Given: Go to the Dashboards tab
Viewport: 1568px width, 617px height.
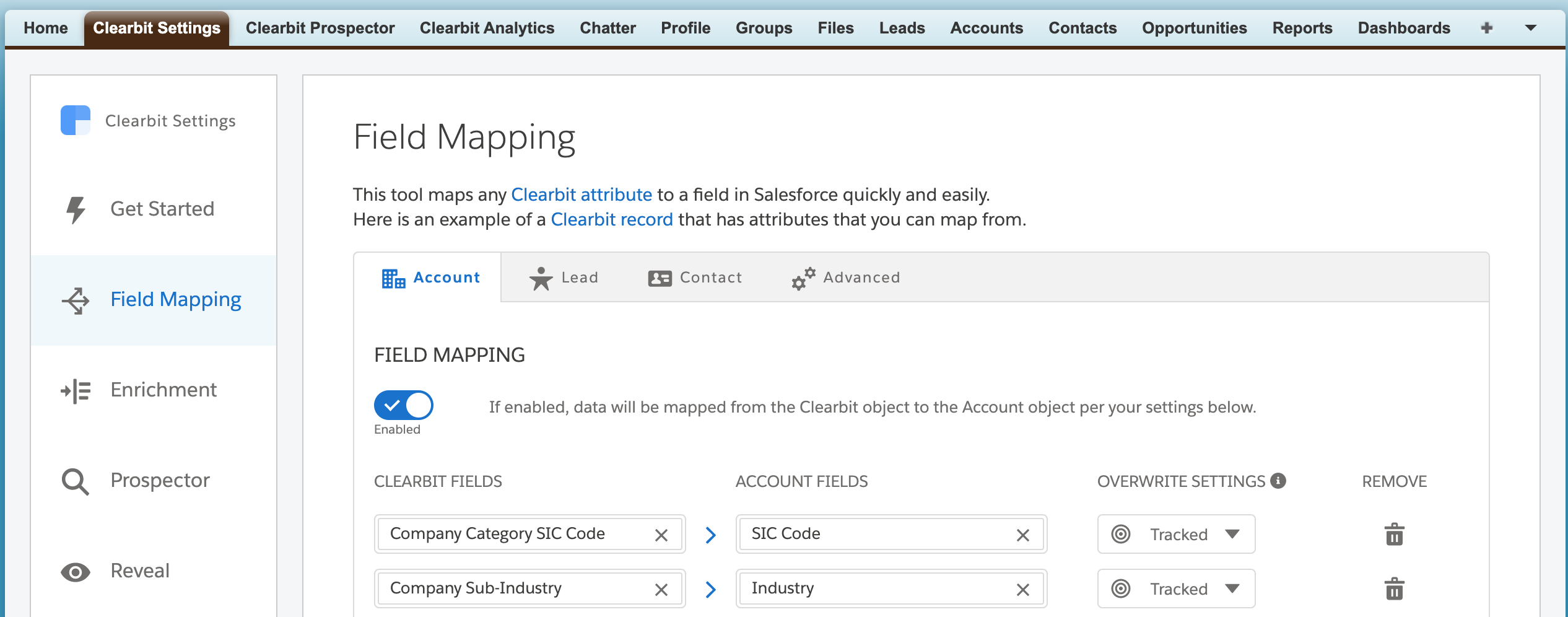Looking at the screenshot, I should 1404,28.
